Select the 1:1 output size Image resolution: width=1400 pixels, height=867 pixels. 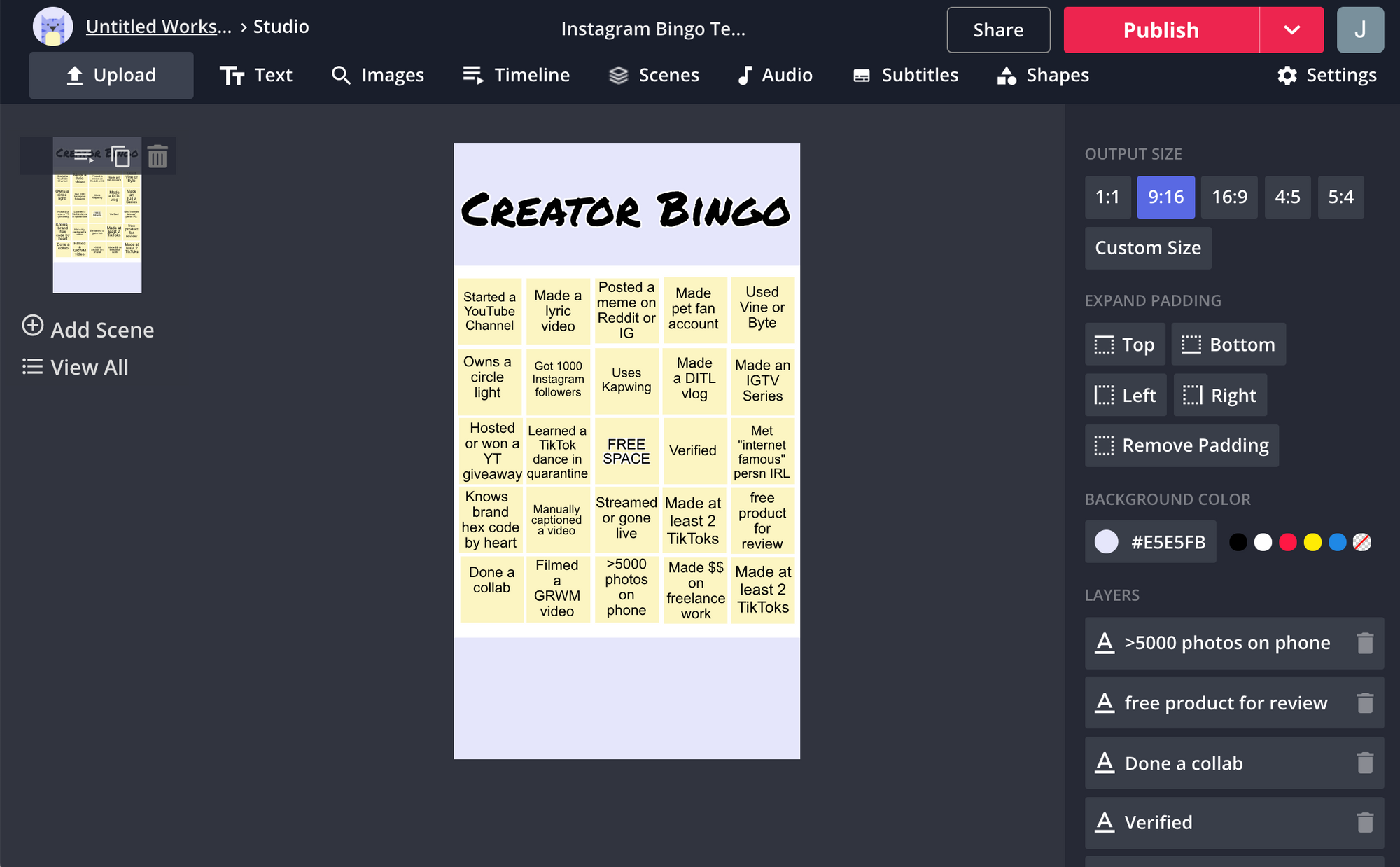[1107, 197]
